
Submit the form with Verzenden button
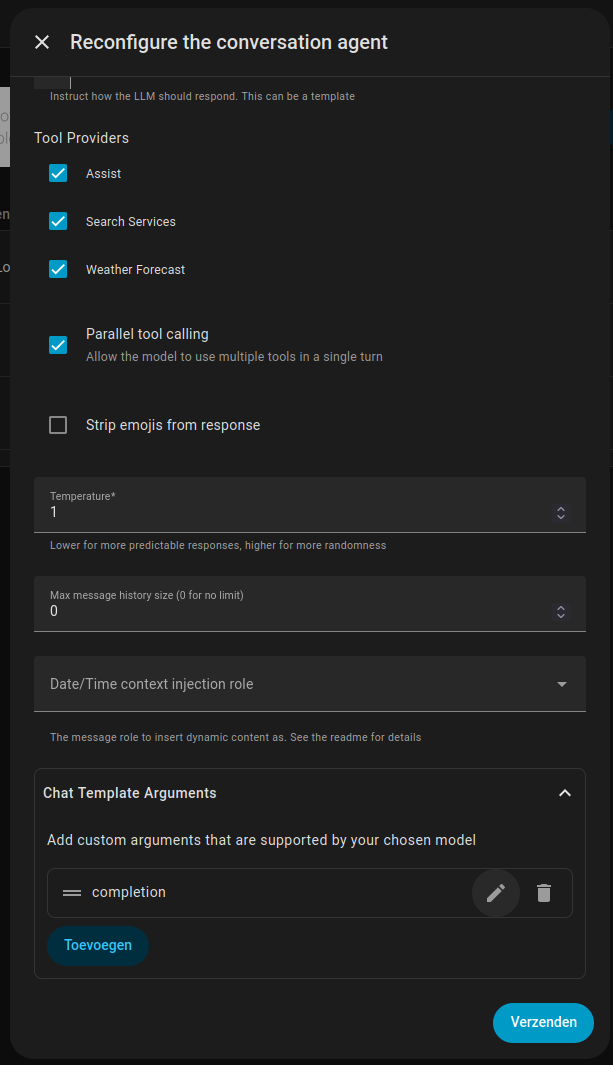coord(543,1022)
